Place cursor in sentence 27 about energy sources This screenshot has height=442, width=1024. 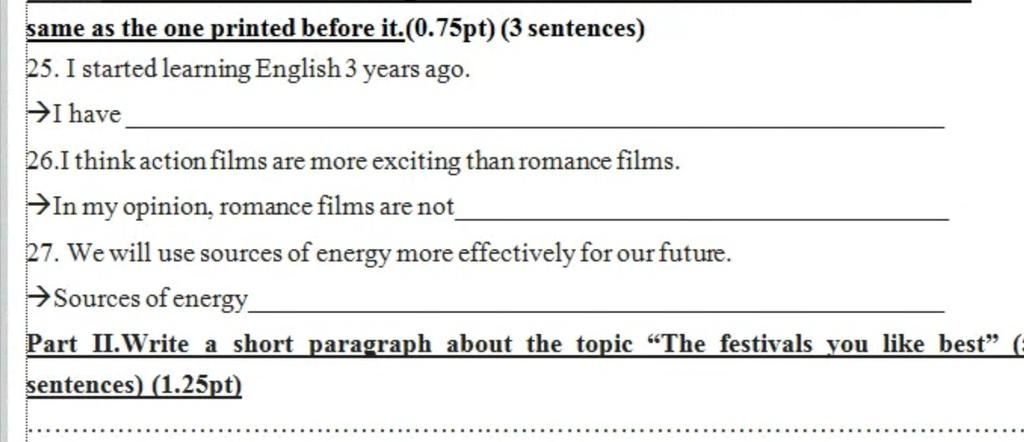(379, 253)
